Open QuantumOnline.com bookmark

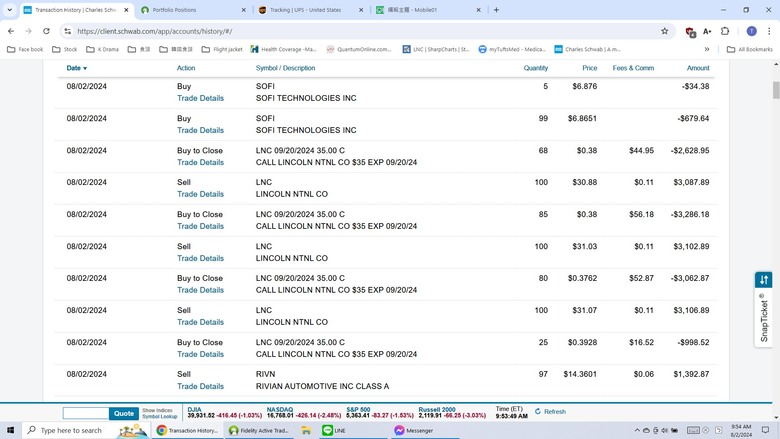[359, 49]
